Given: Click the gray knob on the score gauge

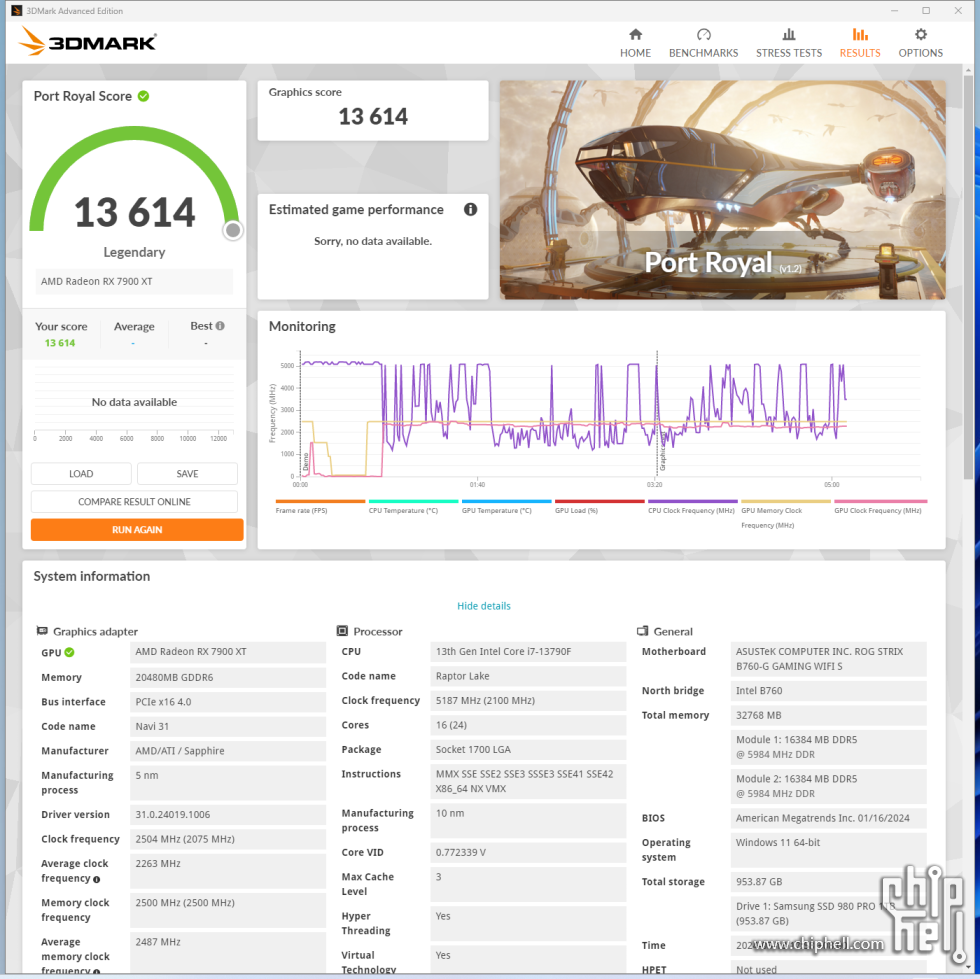Looking at the screenshot, I should (233, 230).
